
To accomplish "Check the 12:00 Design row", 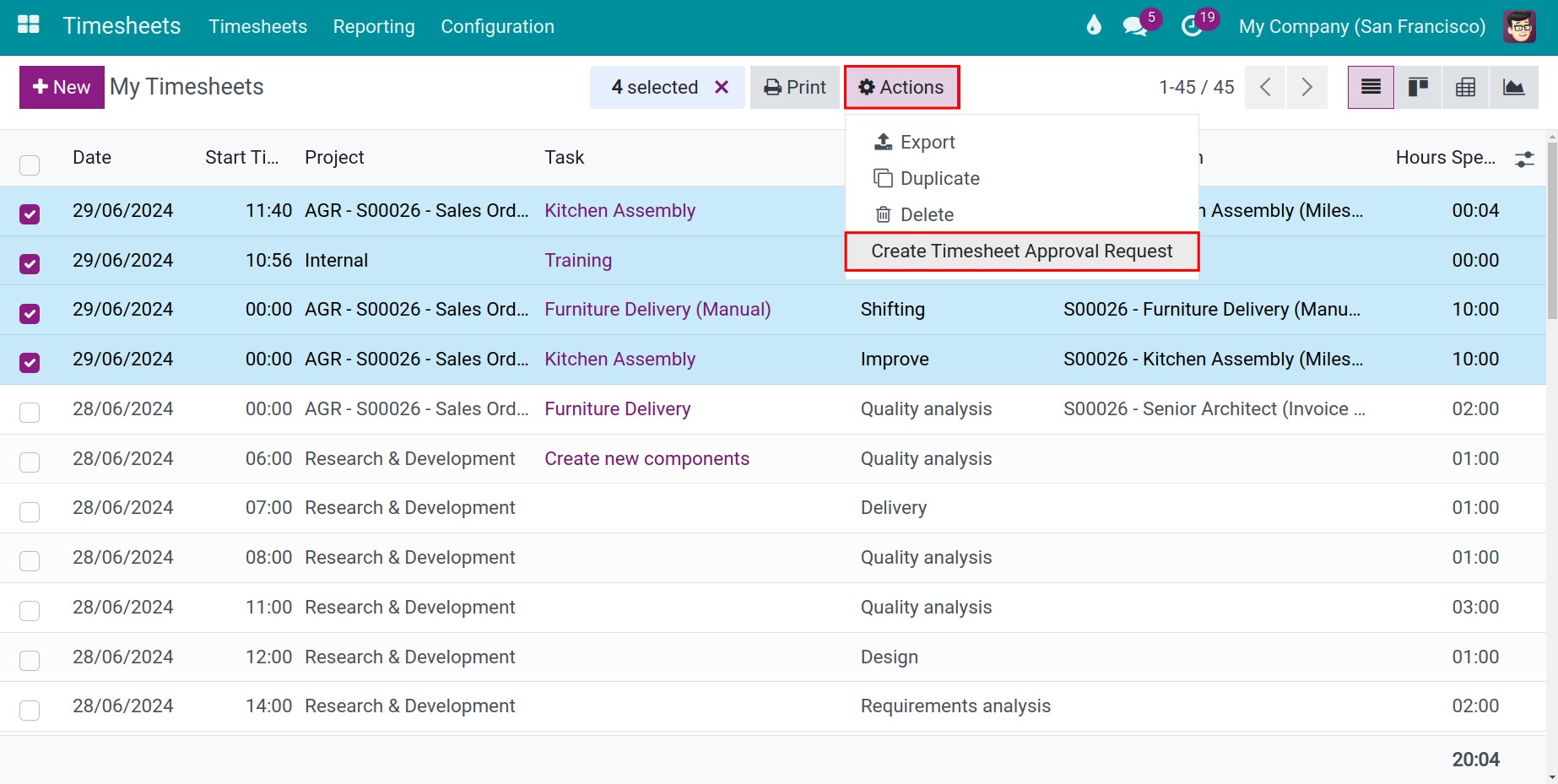I will (30, 660).
